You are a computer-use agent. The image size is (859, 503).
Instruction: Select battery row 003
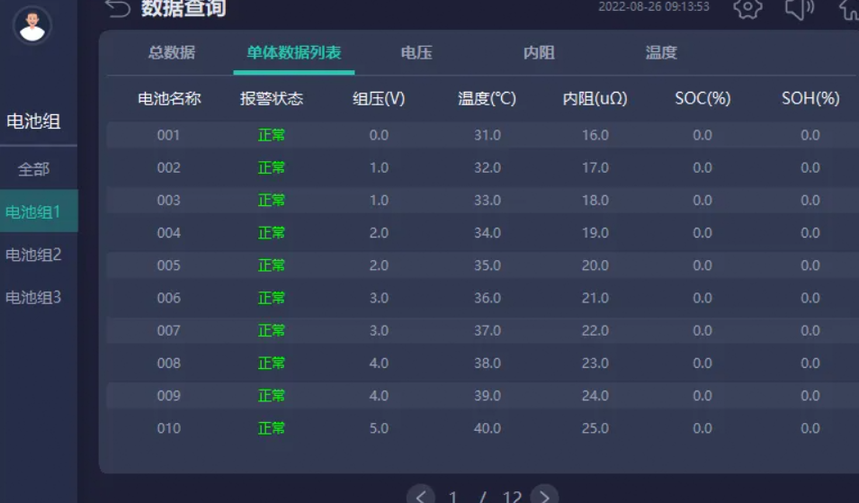pos(482,200)
